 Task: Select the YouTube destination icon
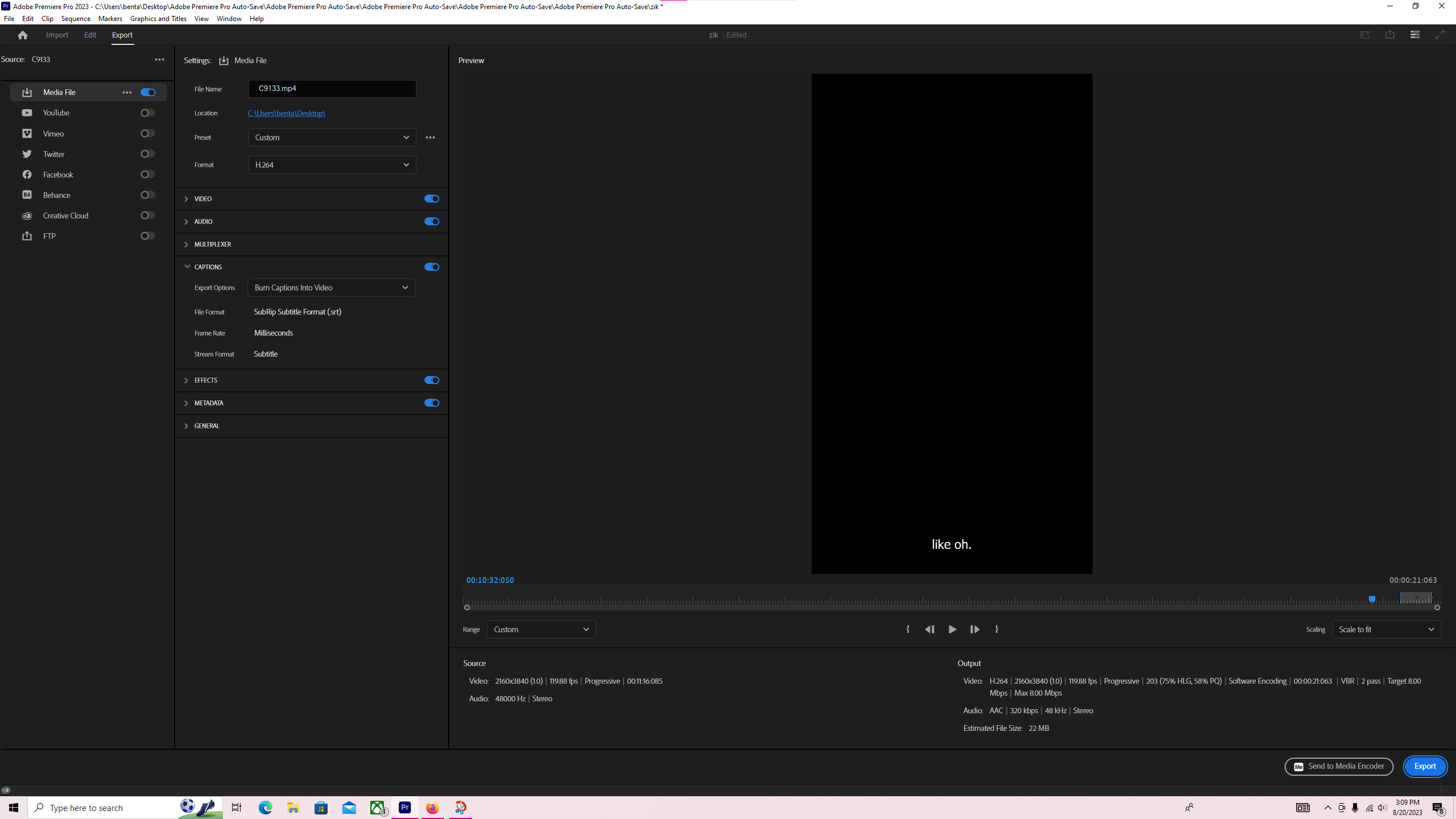(27, 113)
